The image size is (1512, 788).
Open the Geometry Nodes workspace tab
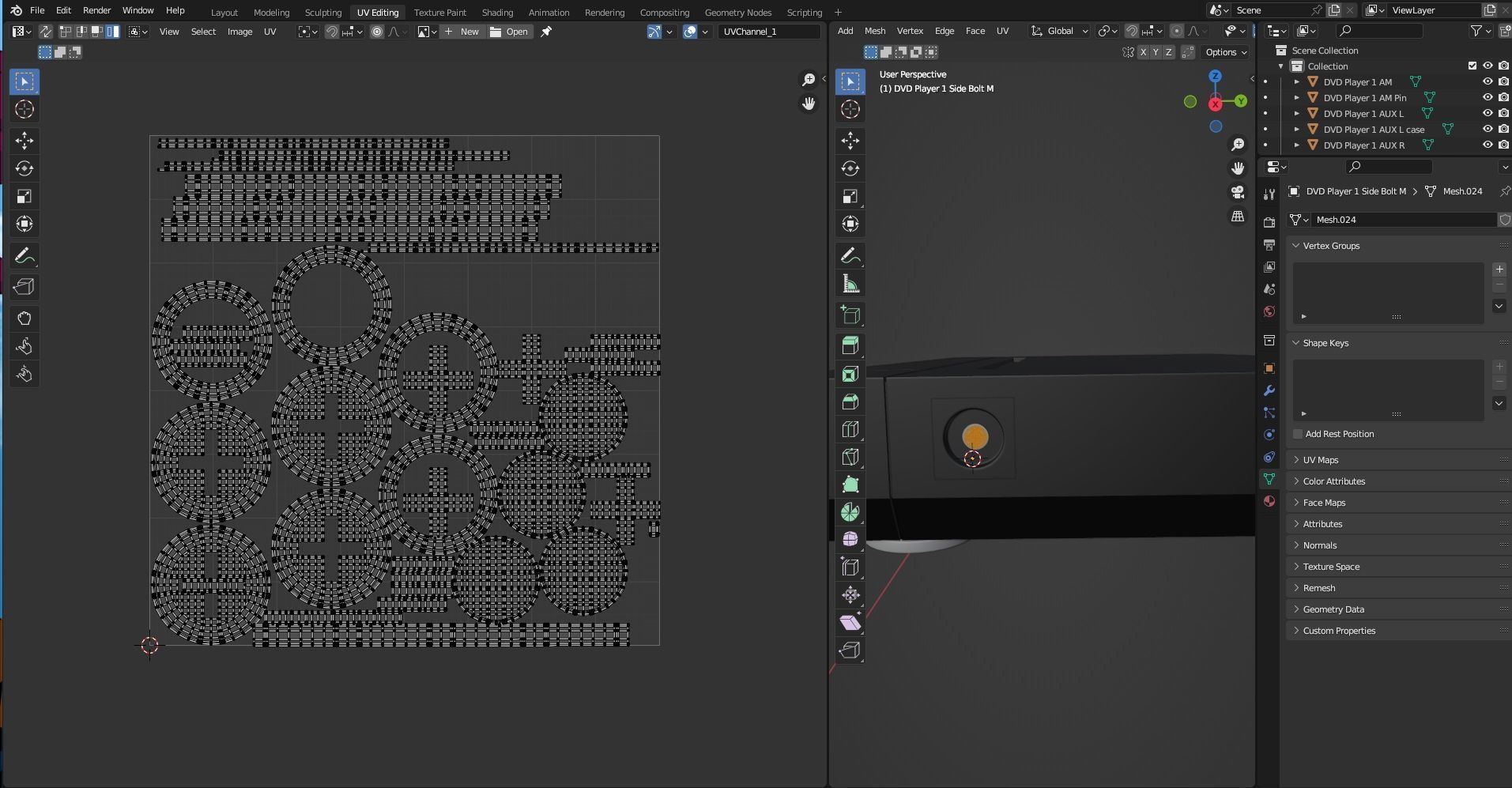[x=738, y=12]
